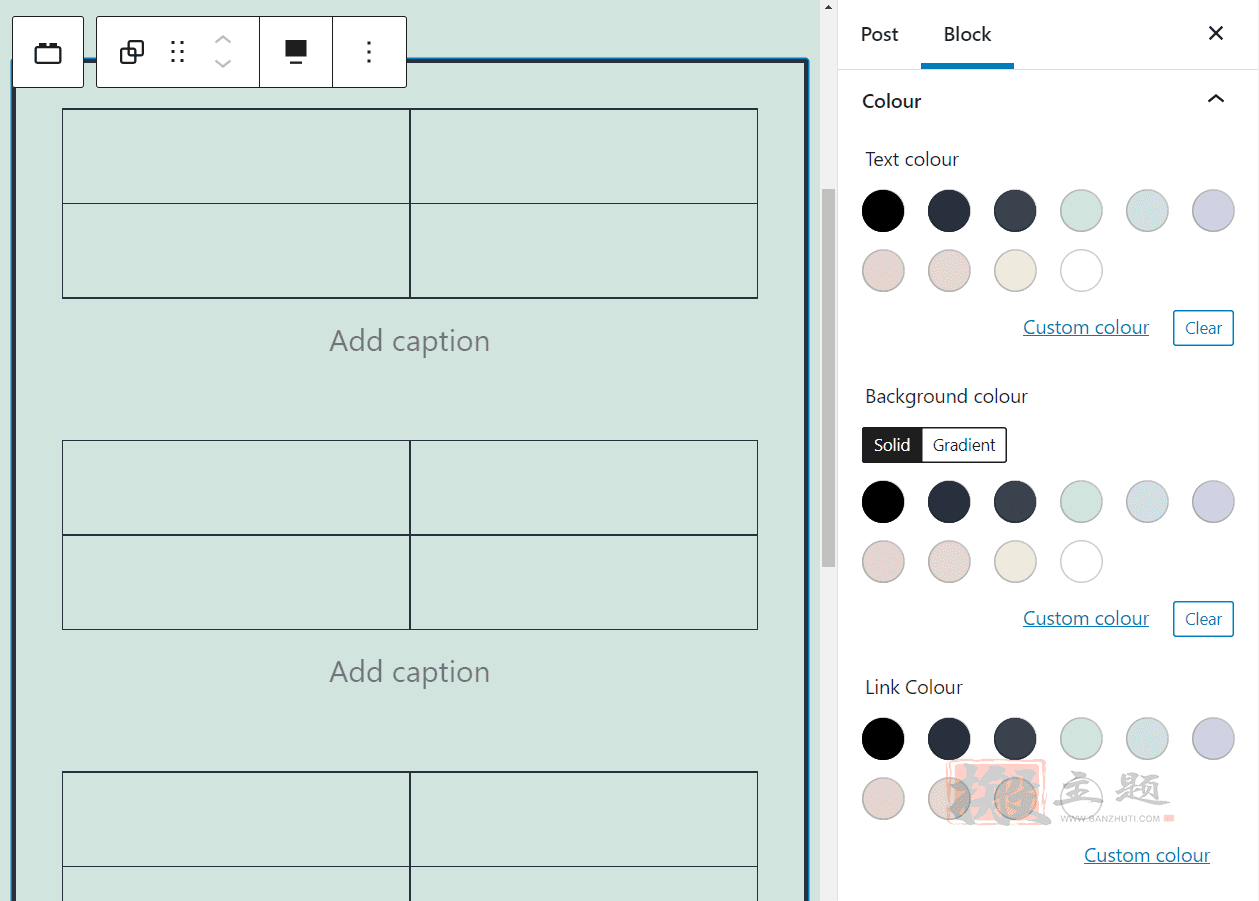Close the settings sidebar
Image resolution: width=1259 pixels, height=901 pixels.
tap(1216, 34)
